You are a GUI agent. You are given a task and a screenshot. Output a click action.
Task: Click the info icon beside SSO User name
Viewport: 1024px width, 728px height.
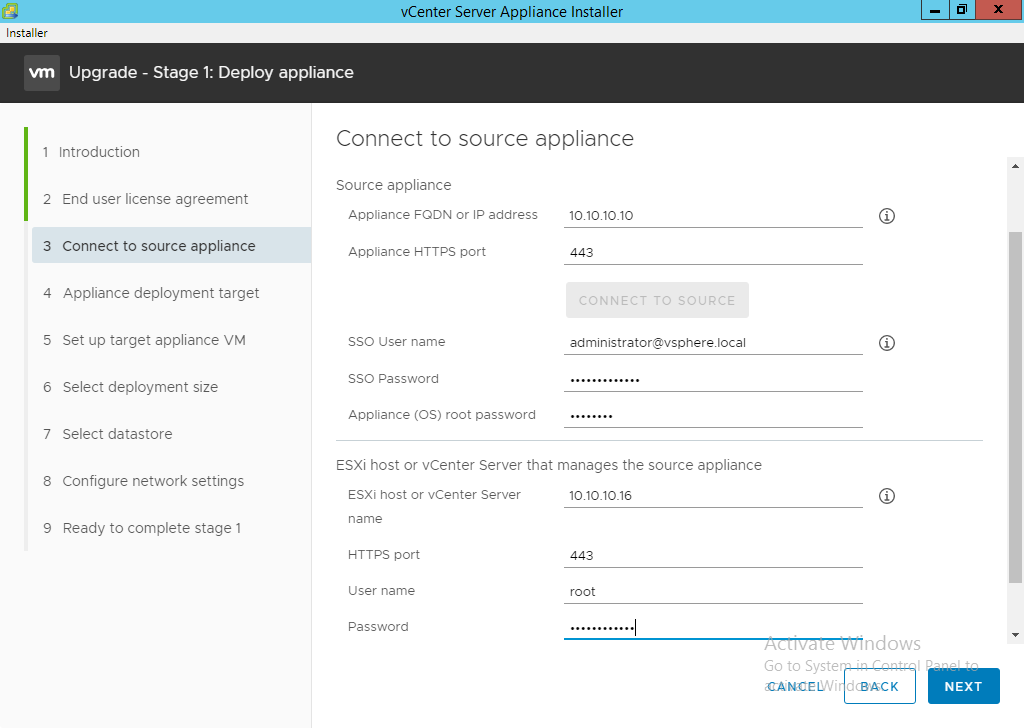point(886,343)
